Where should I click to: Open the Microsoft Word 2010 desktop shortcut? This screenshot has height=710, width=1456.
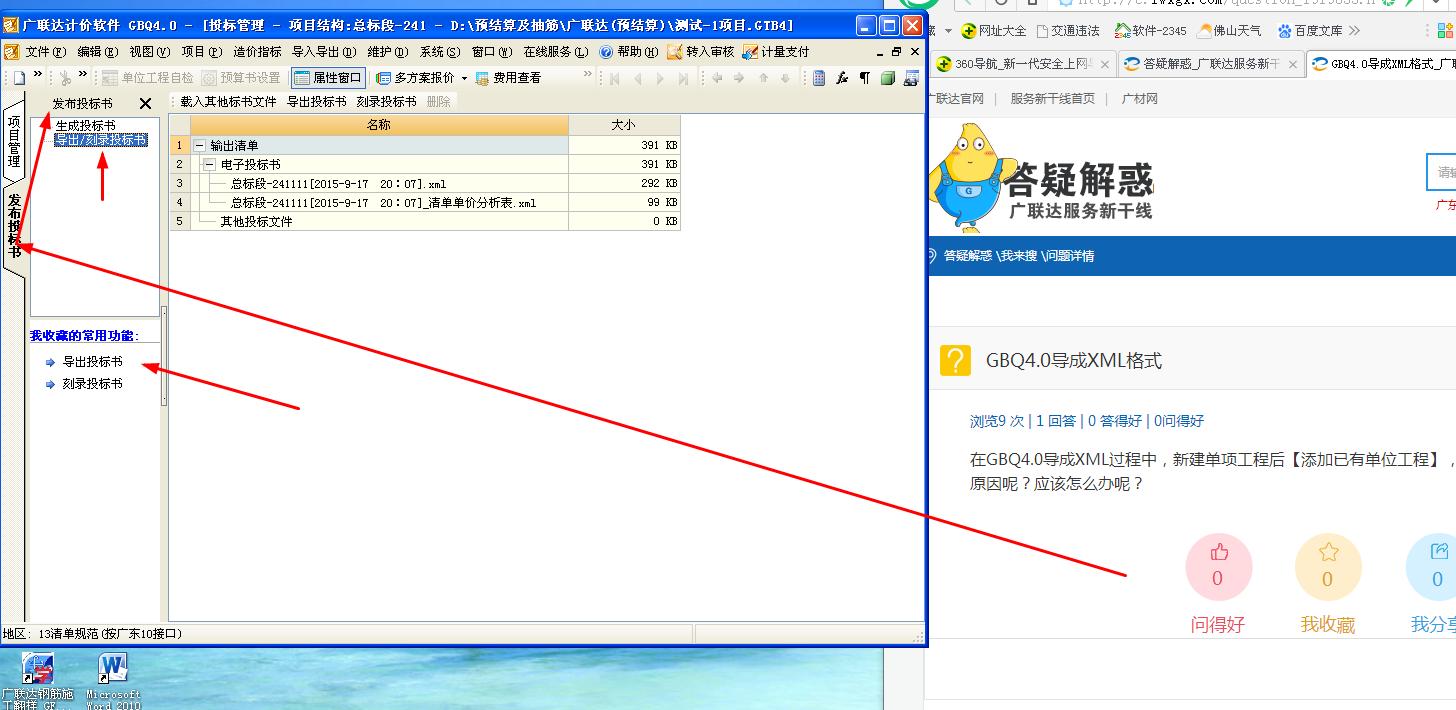113,681
